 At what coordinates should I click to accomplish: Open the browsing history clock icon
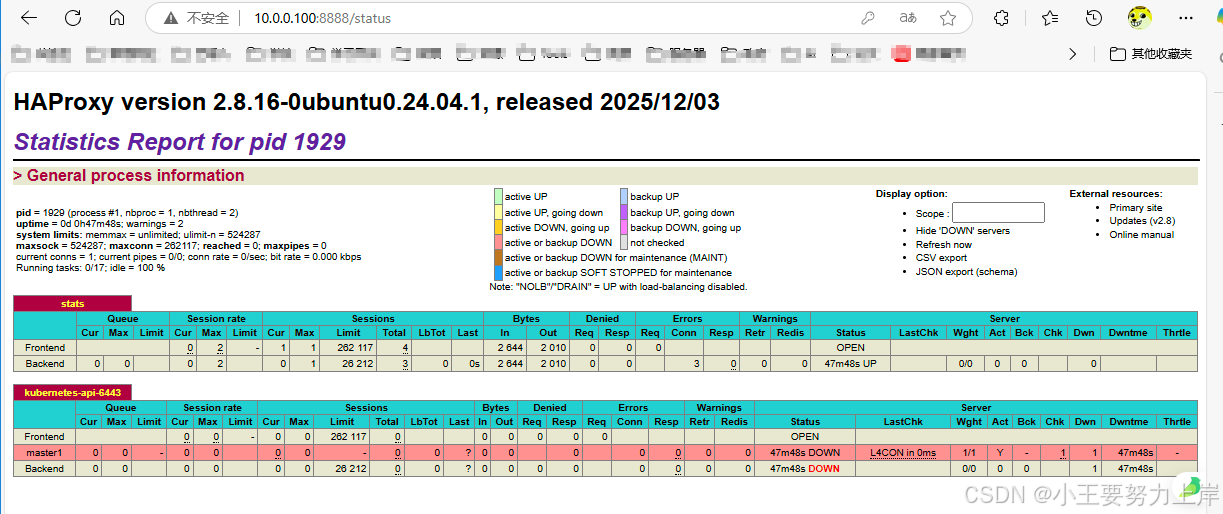pyautogui.click(x=1094, y=18)
